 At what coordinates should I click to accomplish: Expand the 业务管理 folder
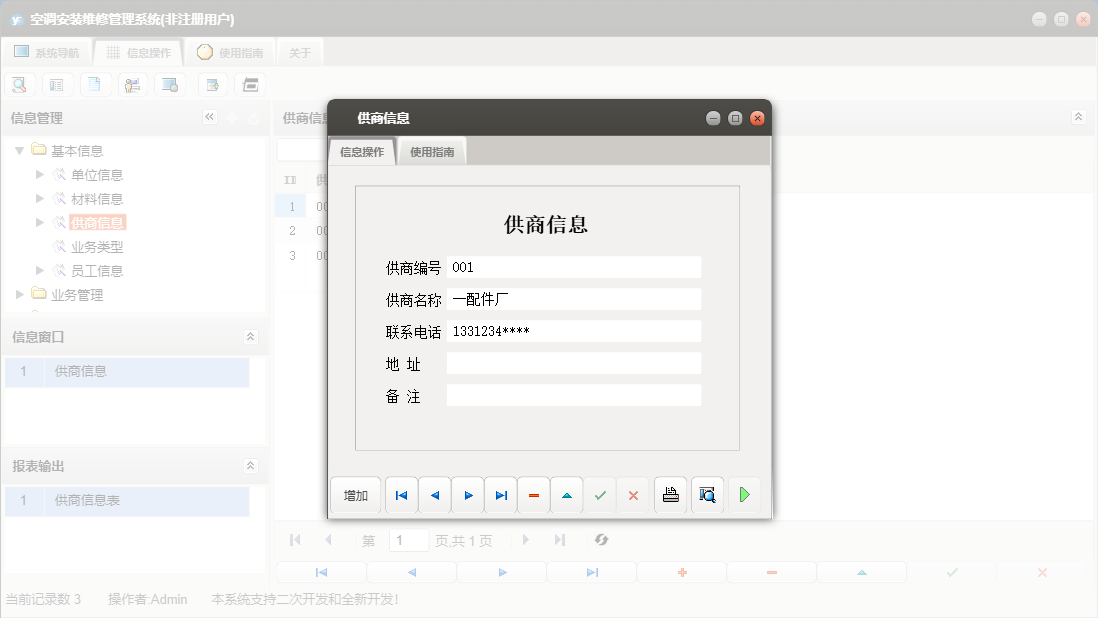(17, 294)
